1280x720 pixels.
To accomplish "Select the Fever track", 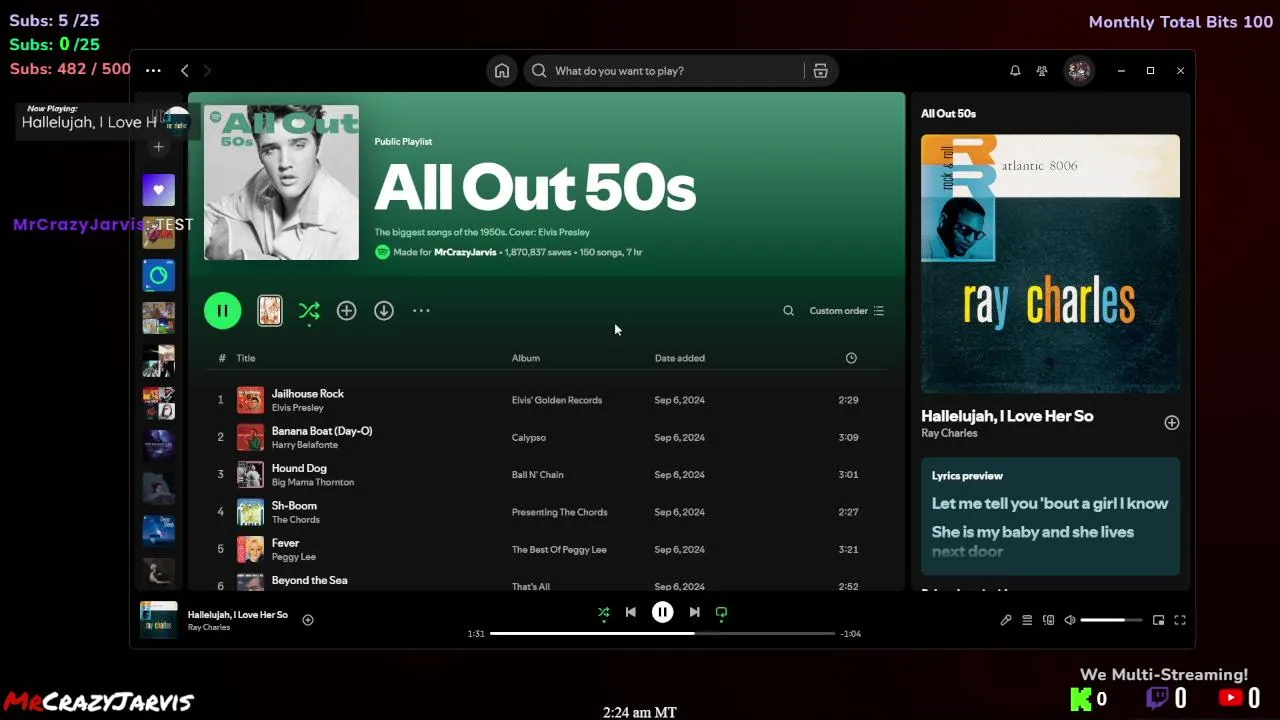I will (x=548, y=549).
